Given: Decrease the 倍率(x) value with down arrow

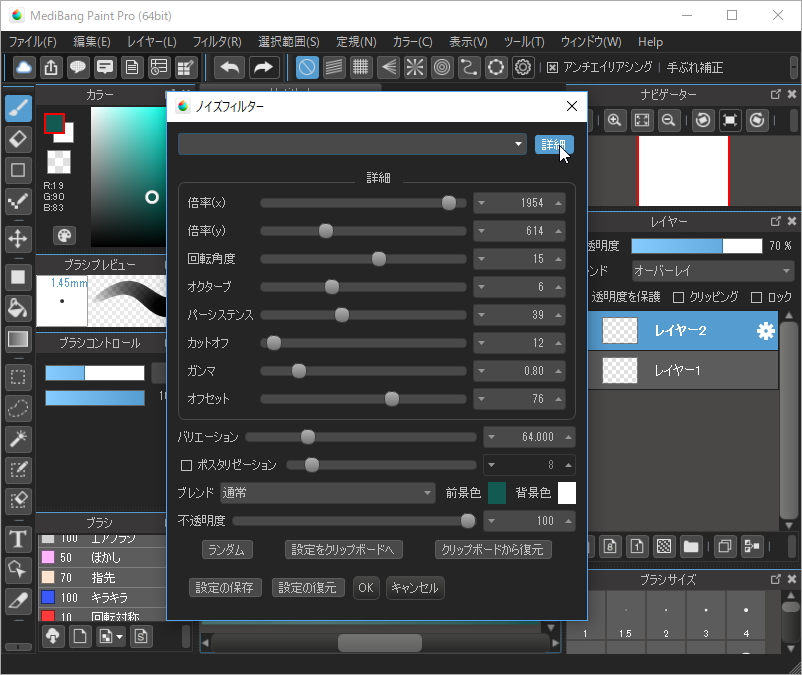Looking at the screenshot, I should pos(481,203).
